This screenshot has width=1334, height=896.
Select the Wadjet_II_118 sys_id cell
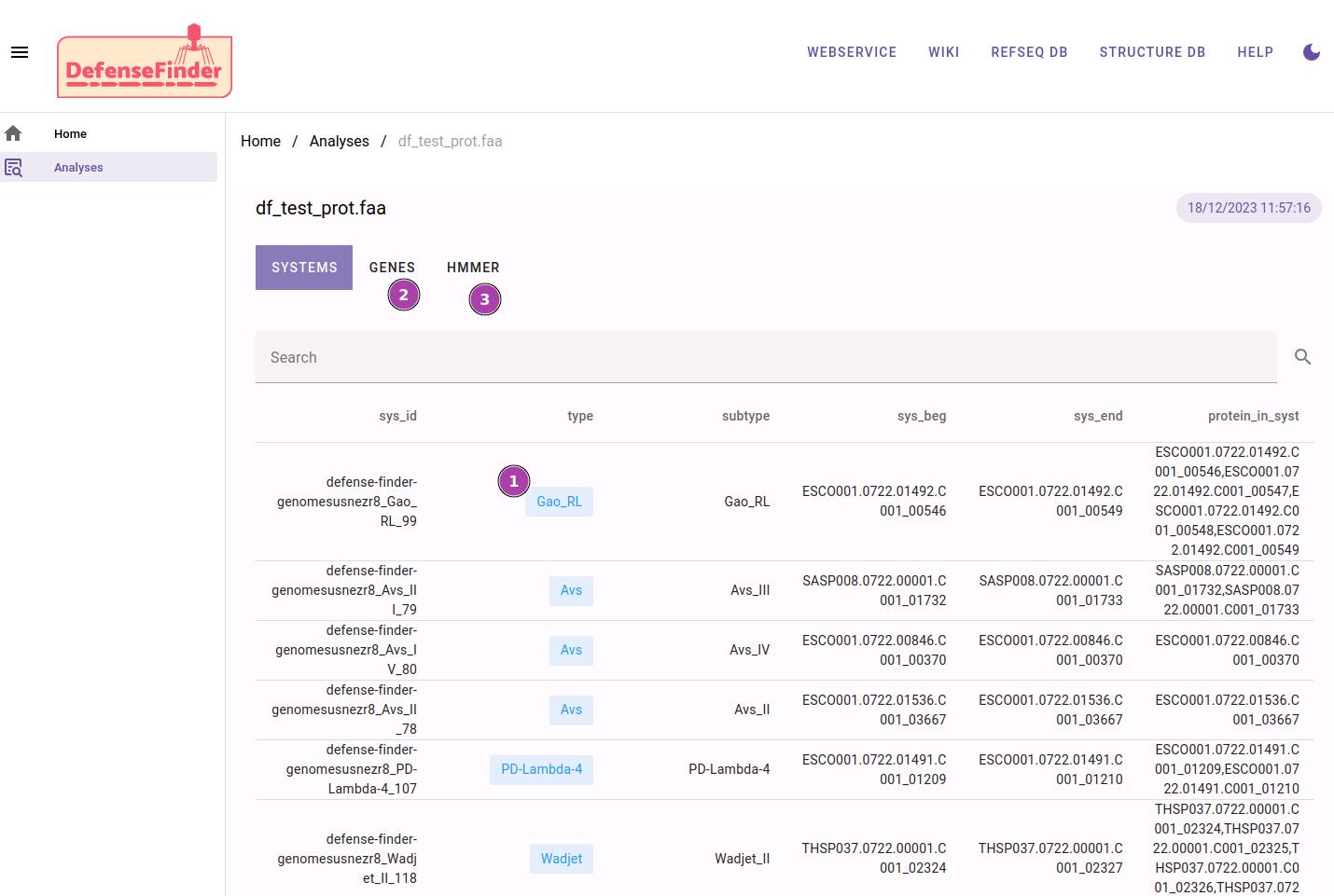pos(347,859)
